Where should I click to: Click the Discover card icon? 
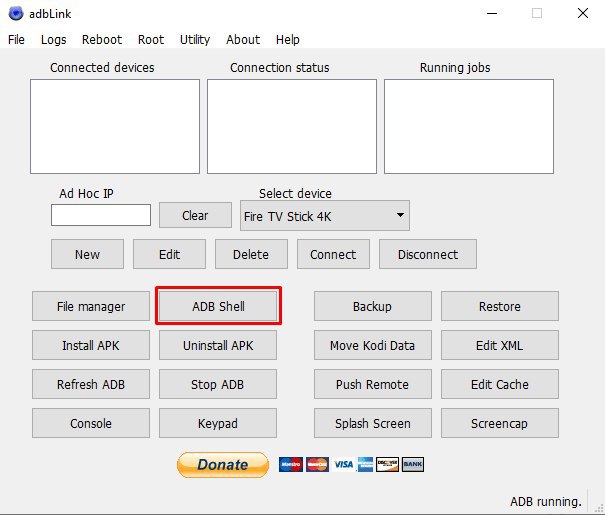click(387, 464)
